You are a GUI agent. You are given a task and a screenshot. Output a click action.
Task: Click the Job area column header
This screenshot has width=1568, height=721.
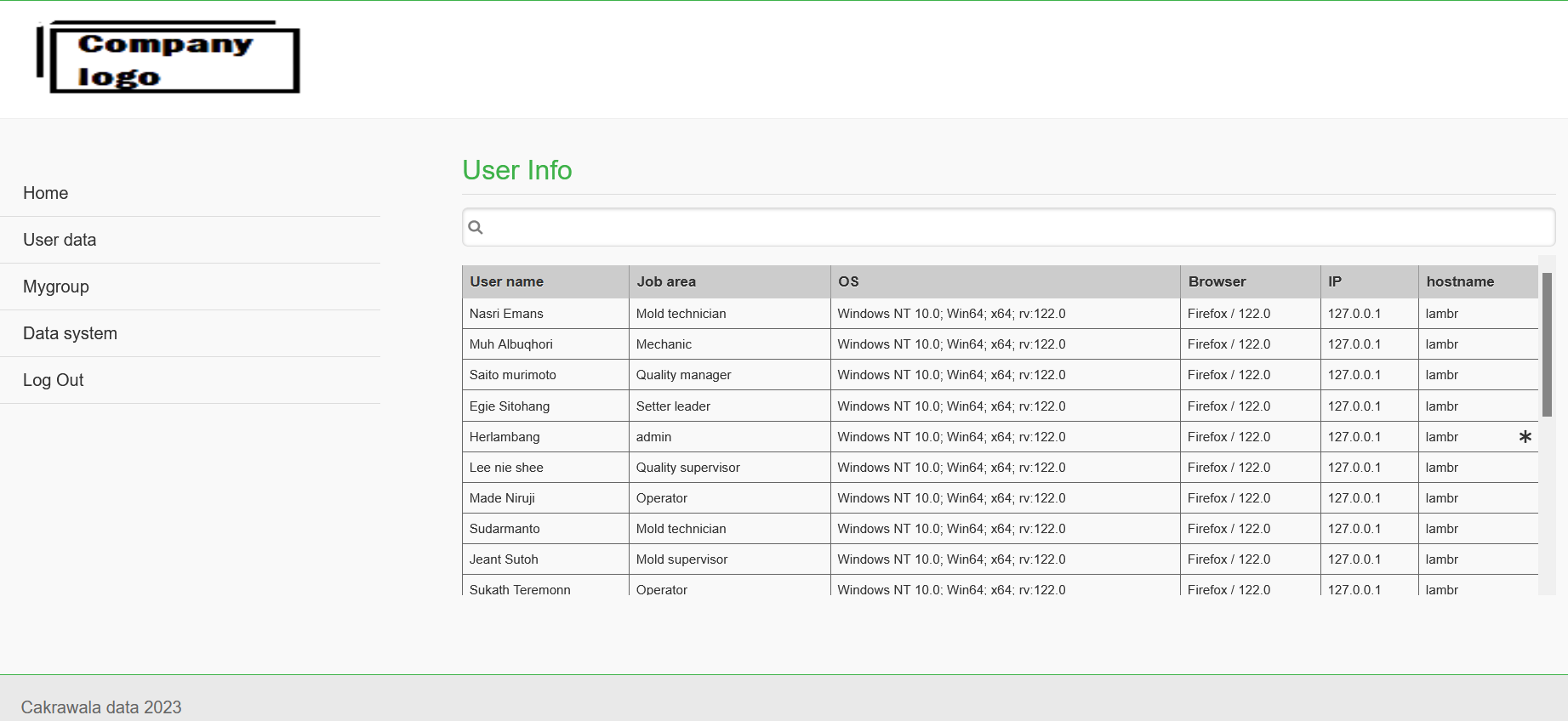point(666,281)
